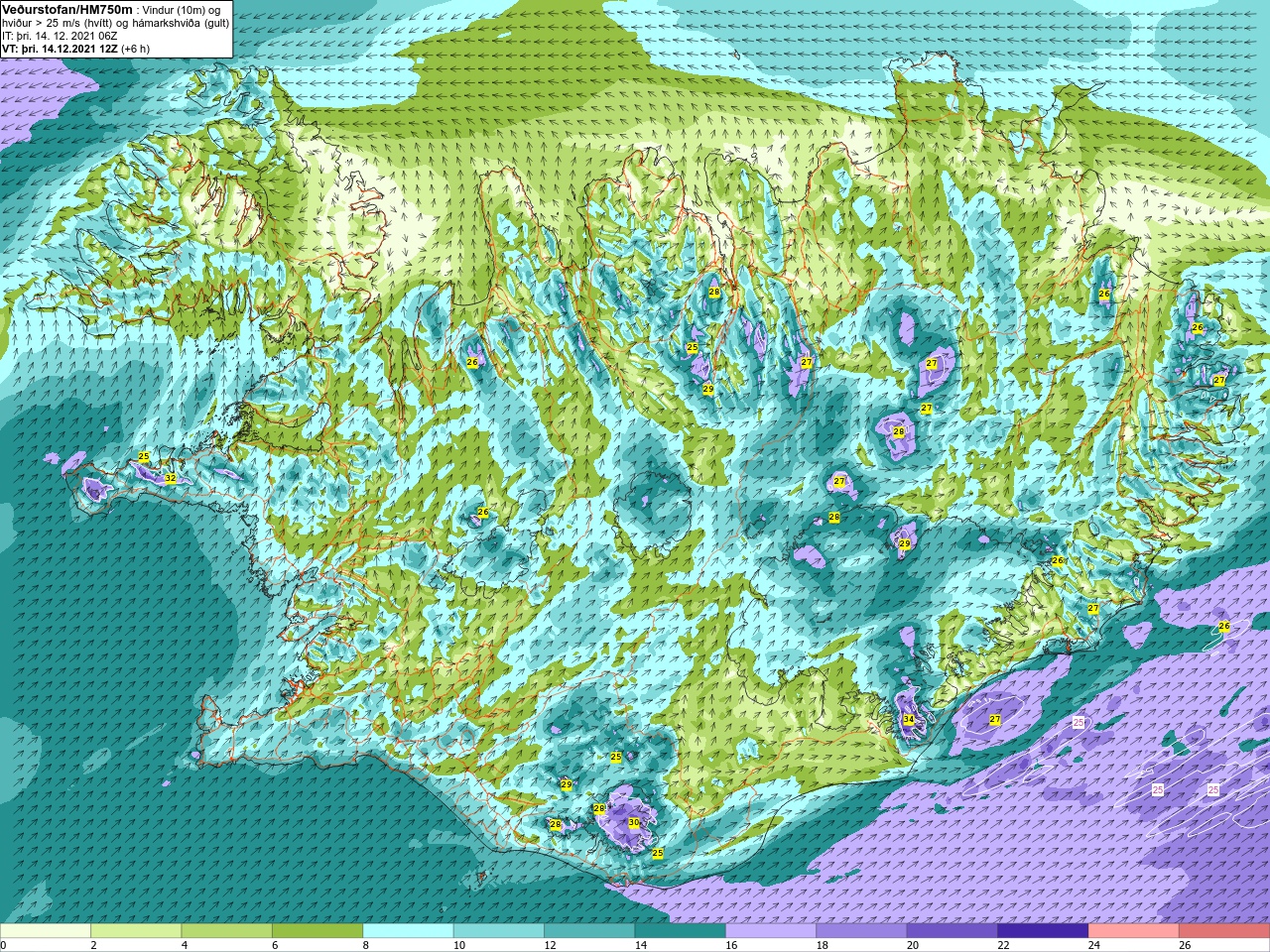Click the legend tick label "2"
Screen dimensions: 1270x952
[93, 945]
